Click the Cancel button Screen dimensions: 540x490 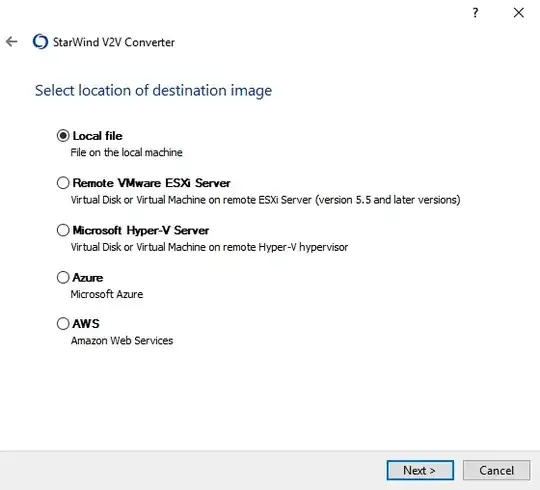(x=496, y=470)
